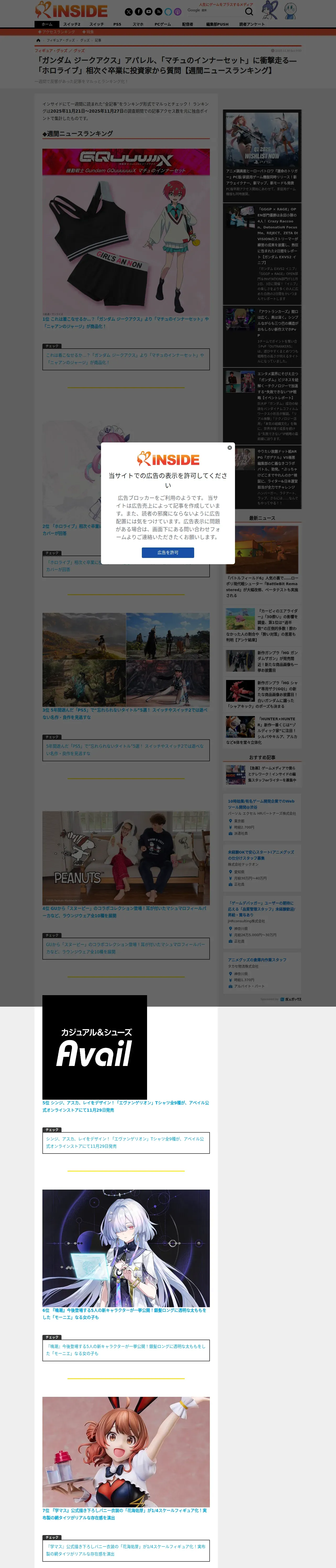Click the Avail カジュアル&シューズ banner image
This screenshot has width=336, height=1568.
point(94,1048)
